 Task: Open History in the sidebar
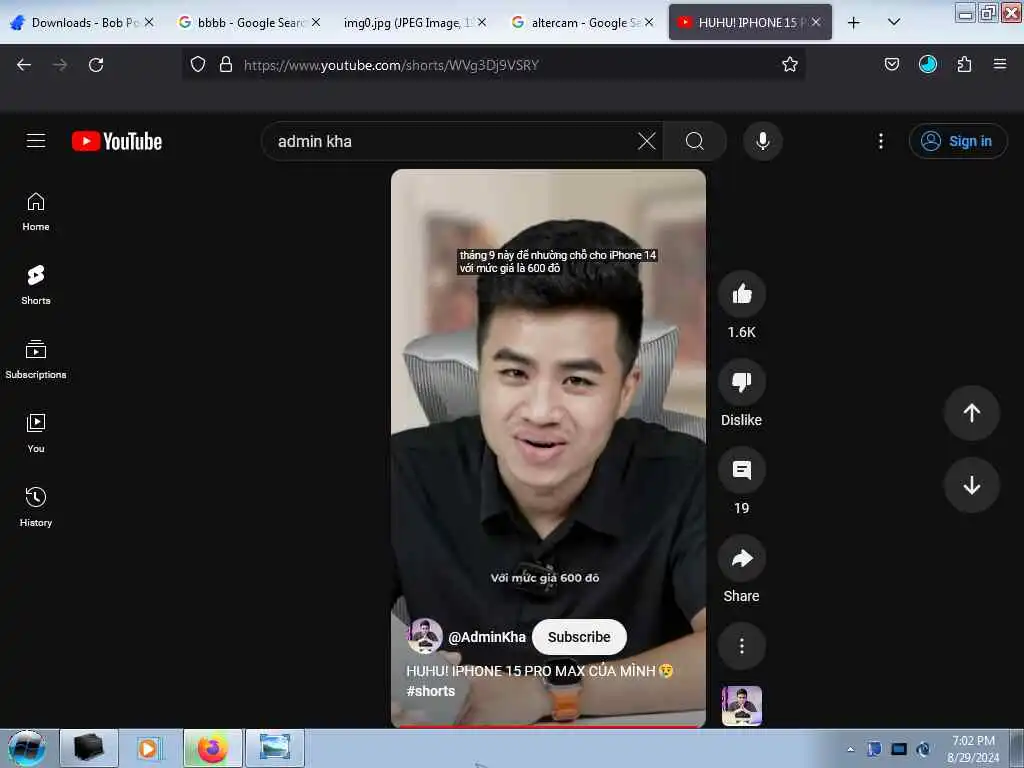[36, 507]
